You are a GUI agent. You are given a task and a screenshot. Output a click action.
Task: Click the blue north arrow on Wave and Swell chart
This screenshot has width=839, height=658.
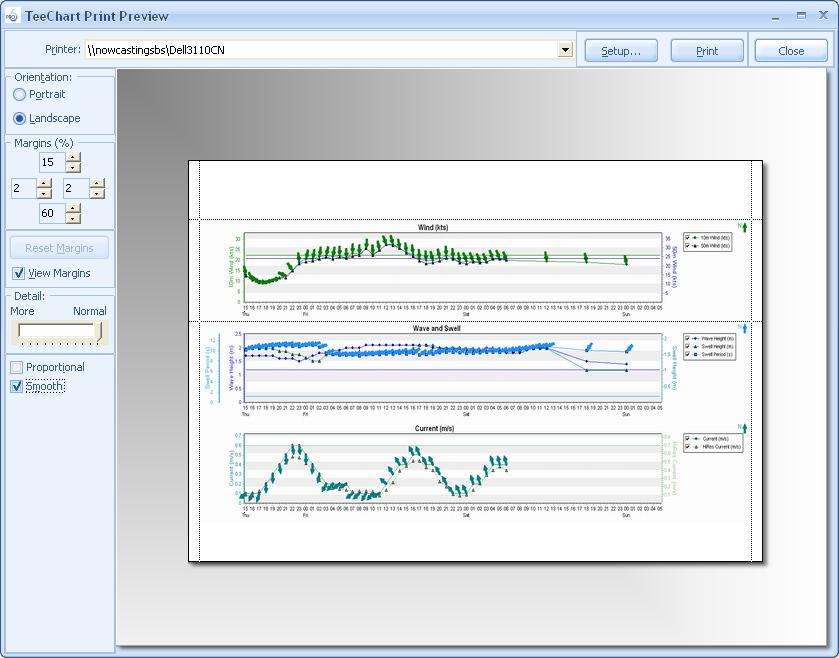tap(744, 328)
